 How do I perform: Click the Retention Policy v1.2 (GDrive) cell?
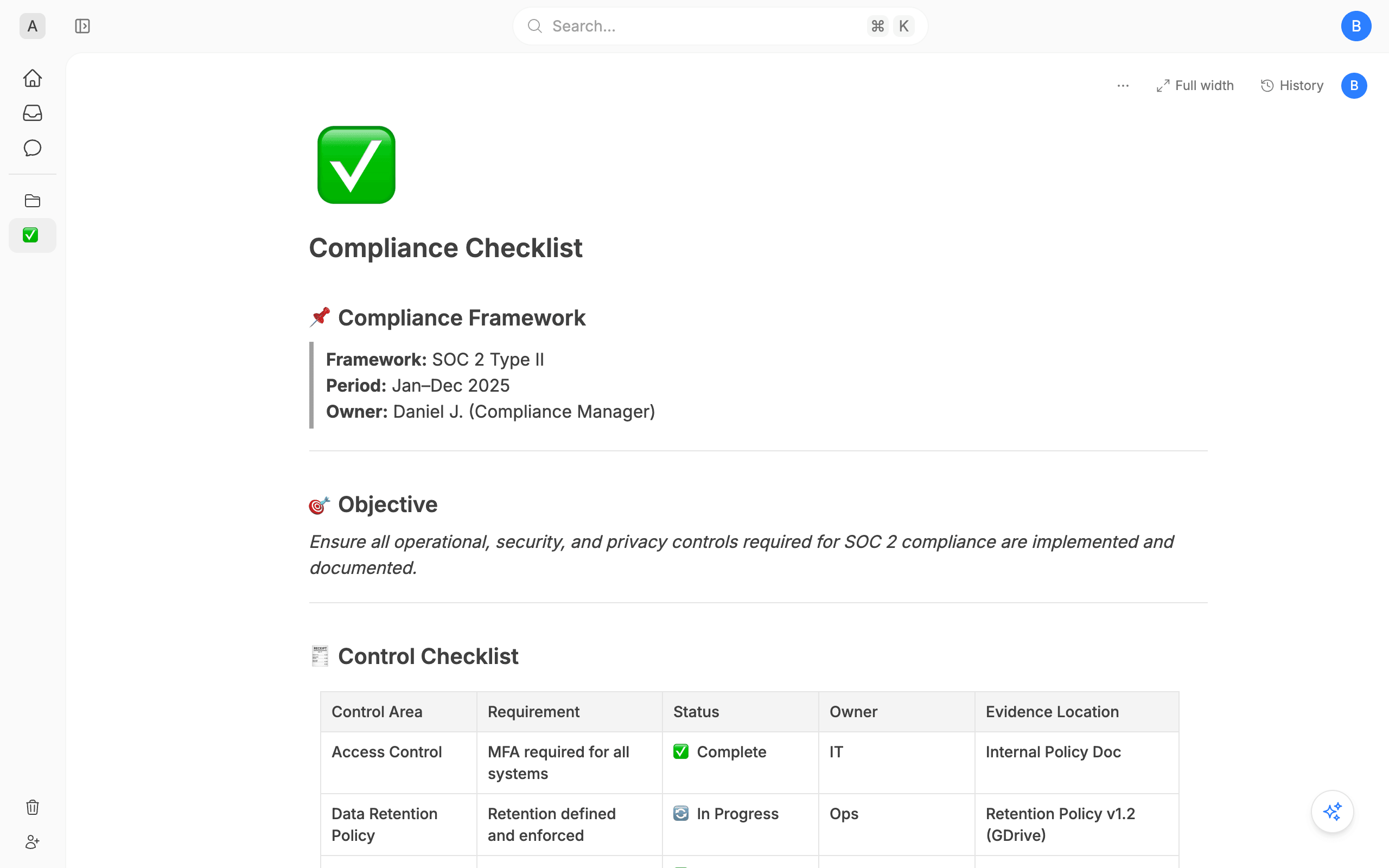pyautogui.click(x=1077, y=825)
